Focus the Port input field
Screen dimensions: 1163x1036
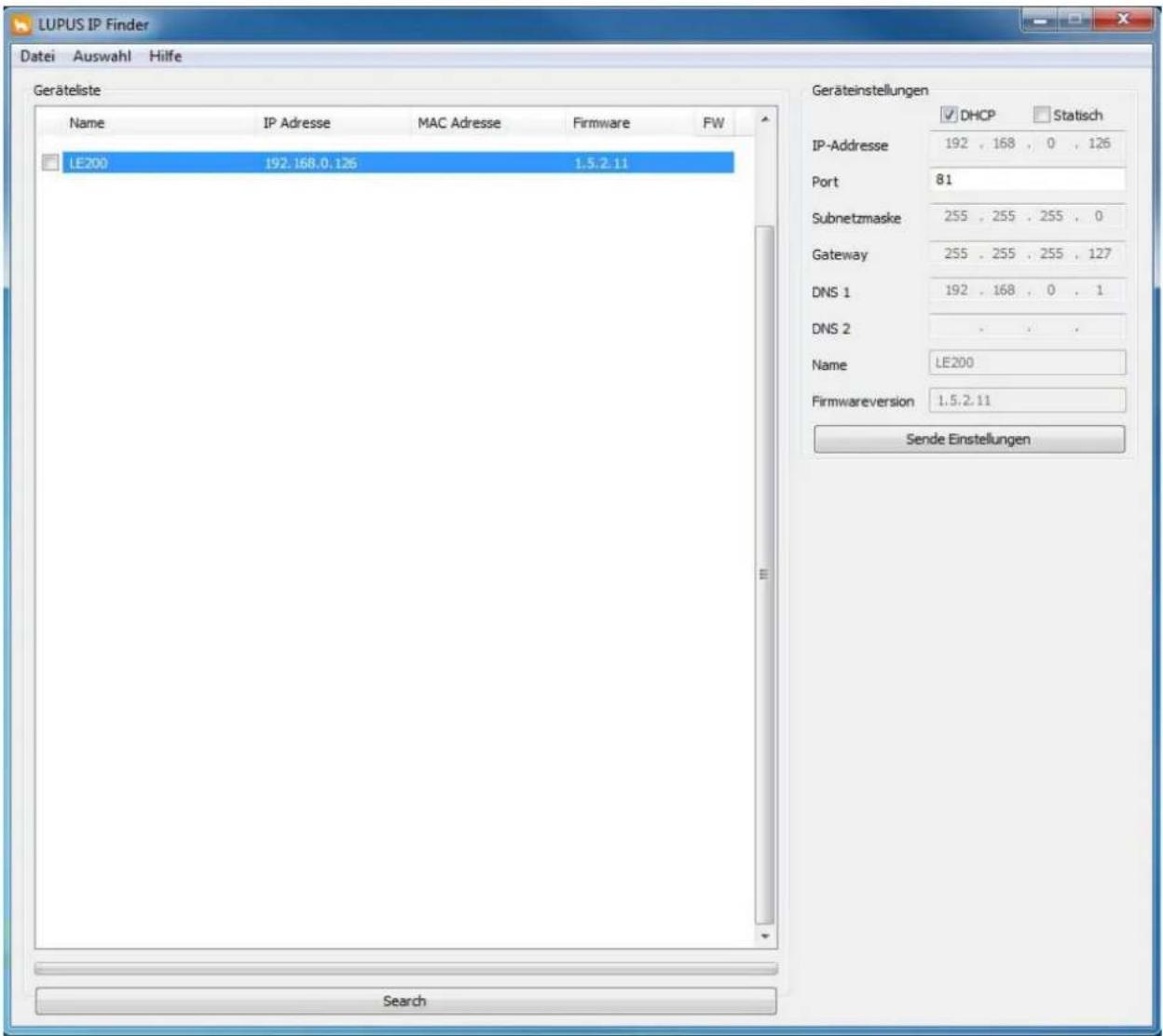[1027, 180]
